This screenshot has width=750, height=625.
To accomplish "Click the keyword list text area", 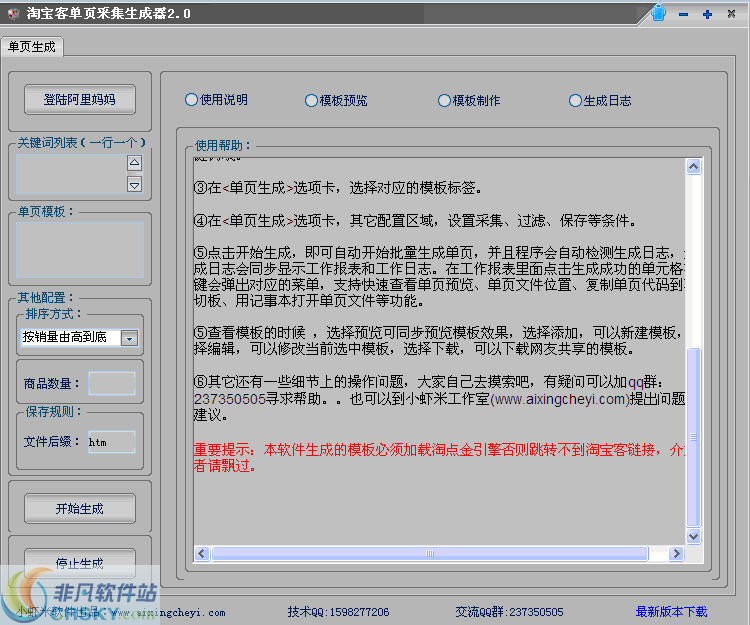I will tap(72, 174).
